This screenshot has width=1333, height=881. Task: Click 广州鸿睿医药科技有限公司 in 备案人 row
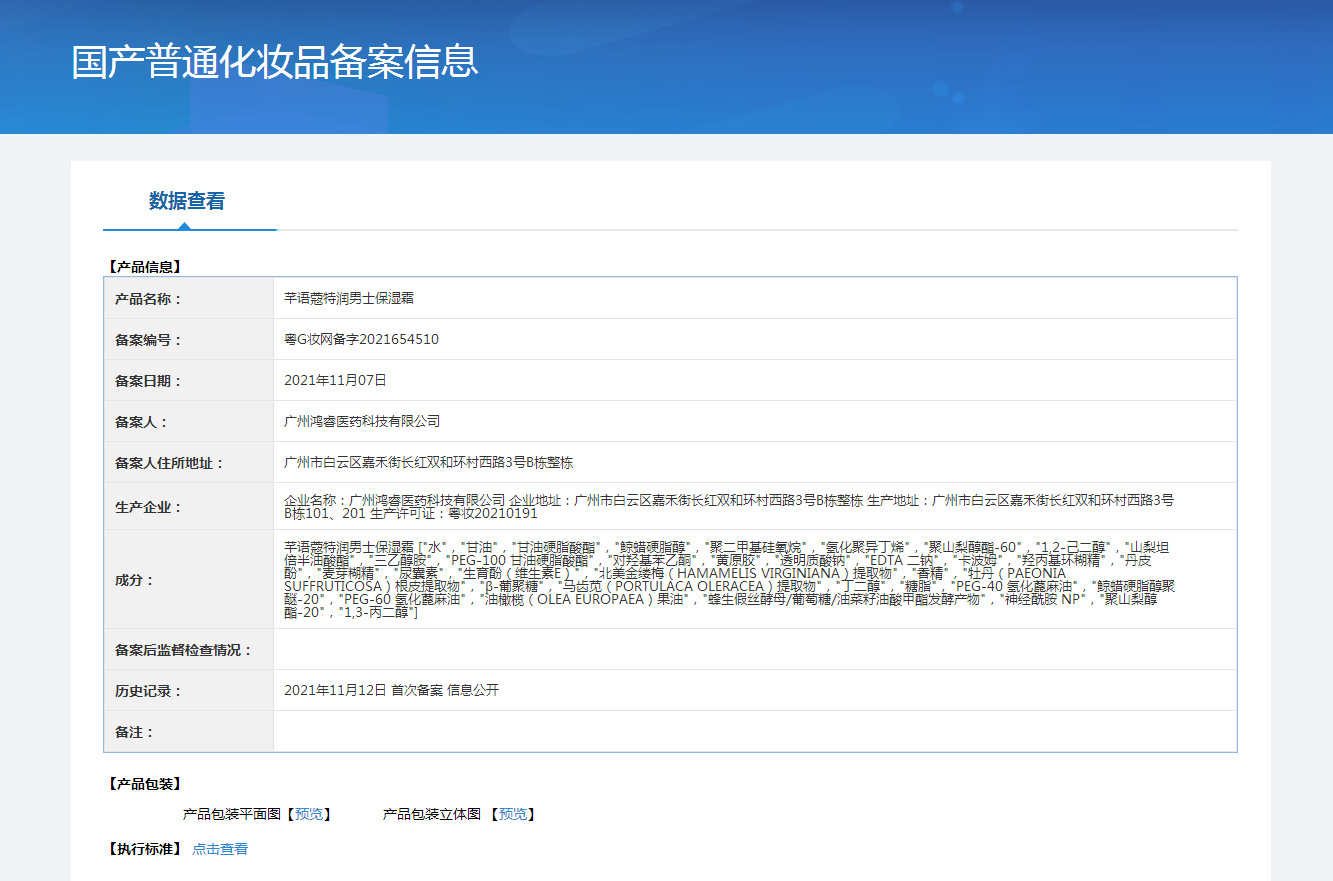(362, 422)
